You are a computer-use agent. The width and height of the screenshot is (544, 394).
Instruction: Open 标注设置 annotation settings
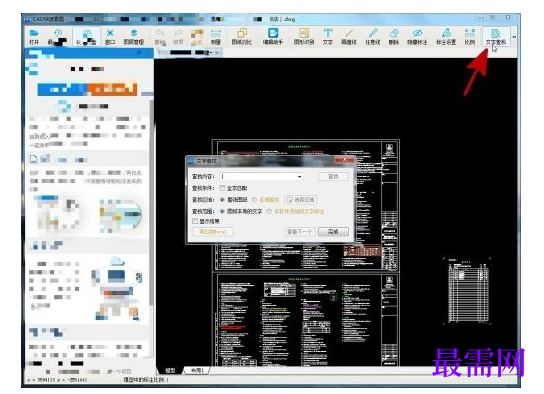click(x=446, y=37)
